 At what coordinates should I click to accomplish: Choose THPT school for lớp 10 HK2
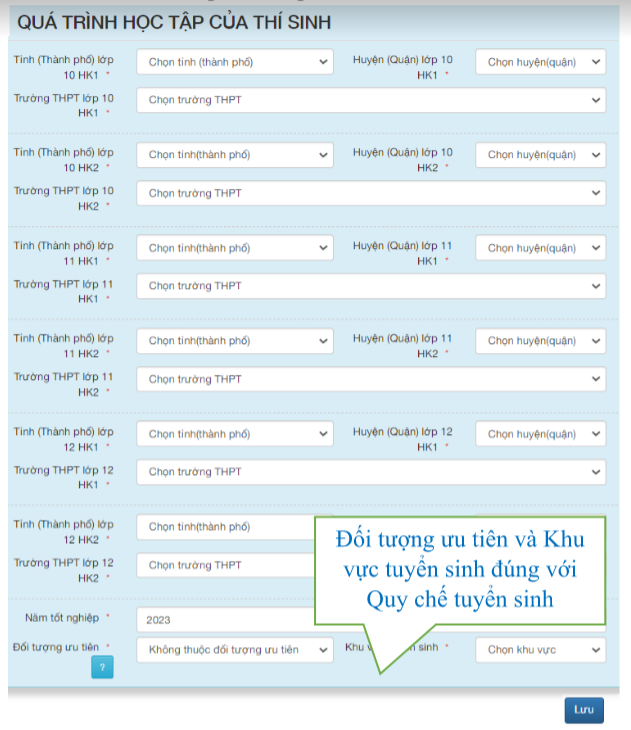(x=371, y=193)
